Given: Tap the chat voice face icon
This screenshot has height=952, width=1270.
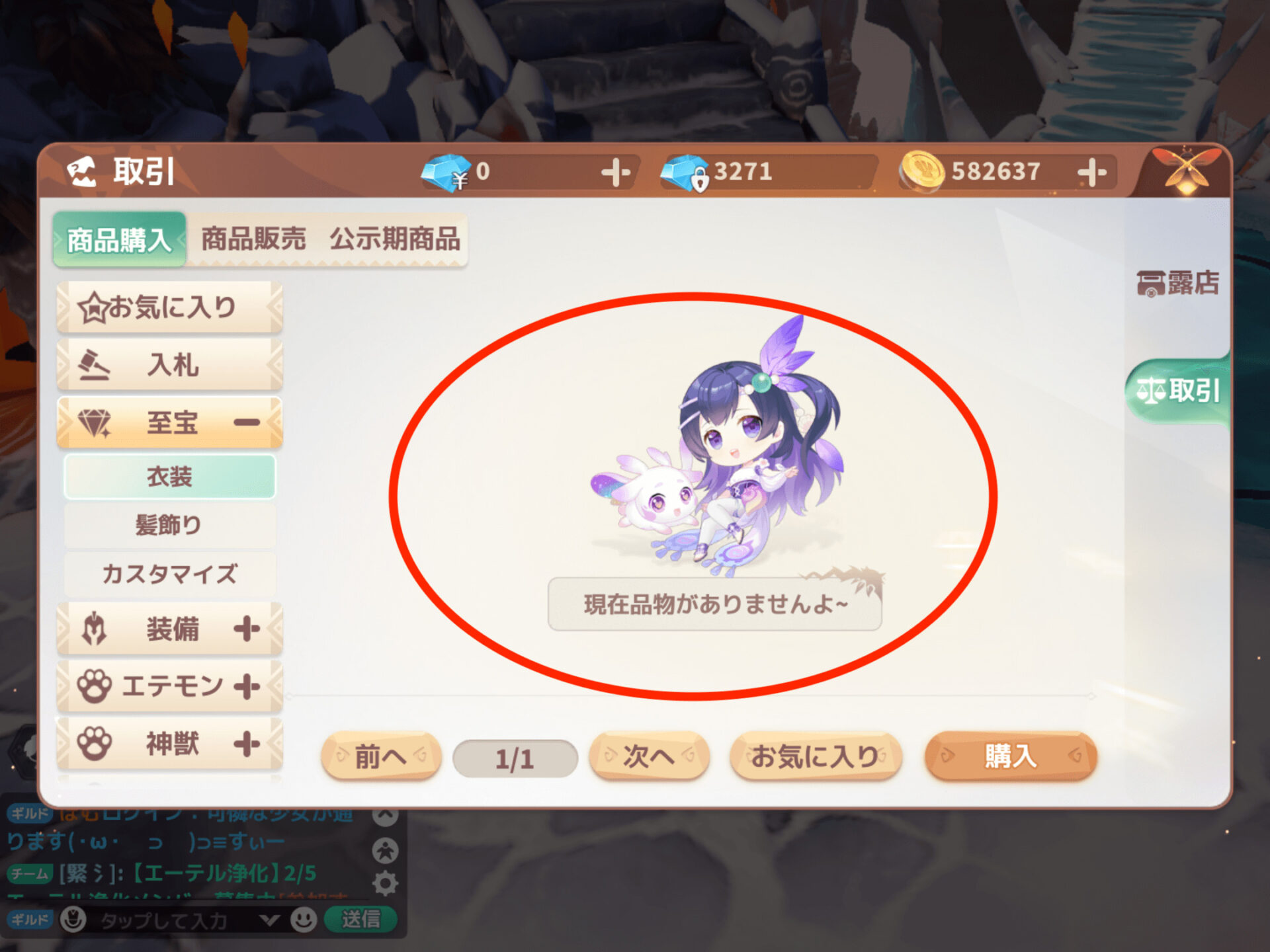Looking at the screenshot, I should click(73, 919).
